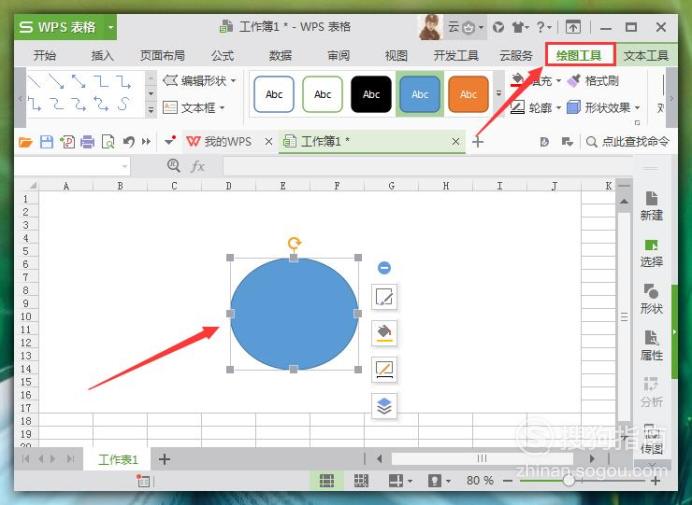692x505 pixels.
Task: Click the print preview icon
Action: 108,142
